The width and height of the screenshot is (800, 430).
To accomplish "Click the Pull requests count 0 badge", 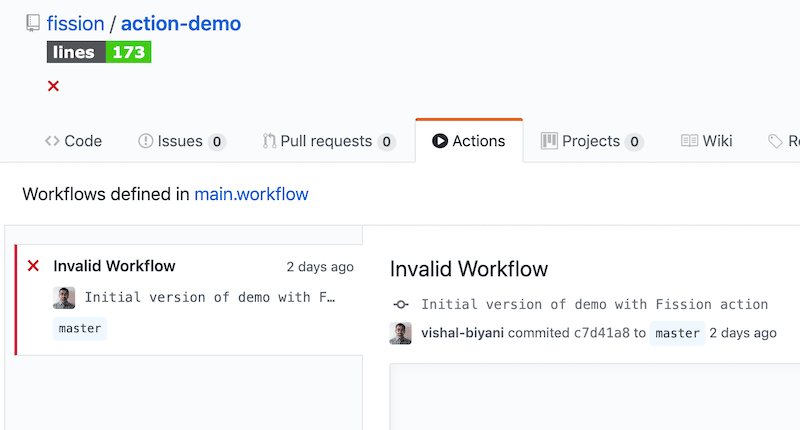I will (387, 141).
